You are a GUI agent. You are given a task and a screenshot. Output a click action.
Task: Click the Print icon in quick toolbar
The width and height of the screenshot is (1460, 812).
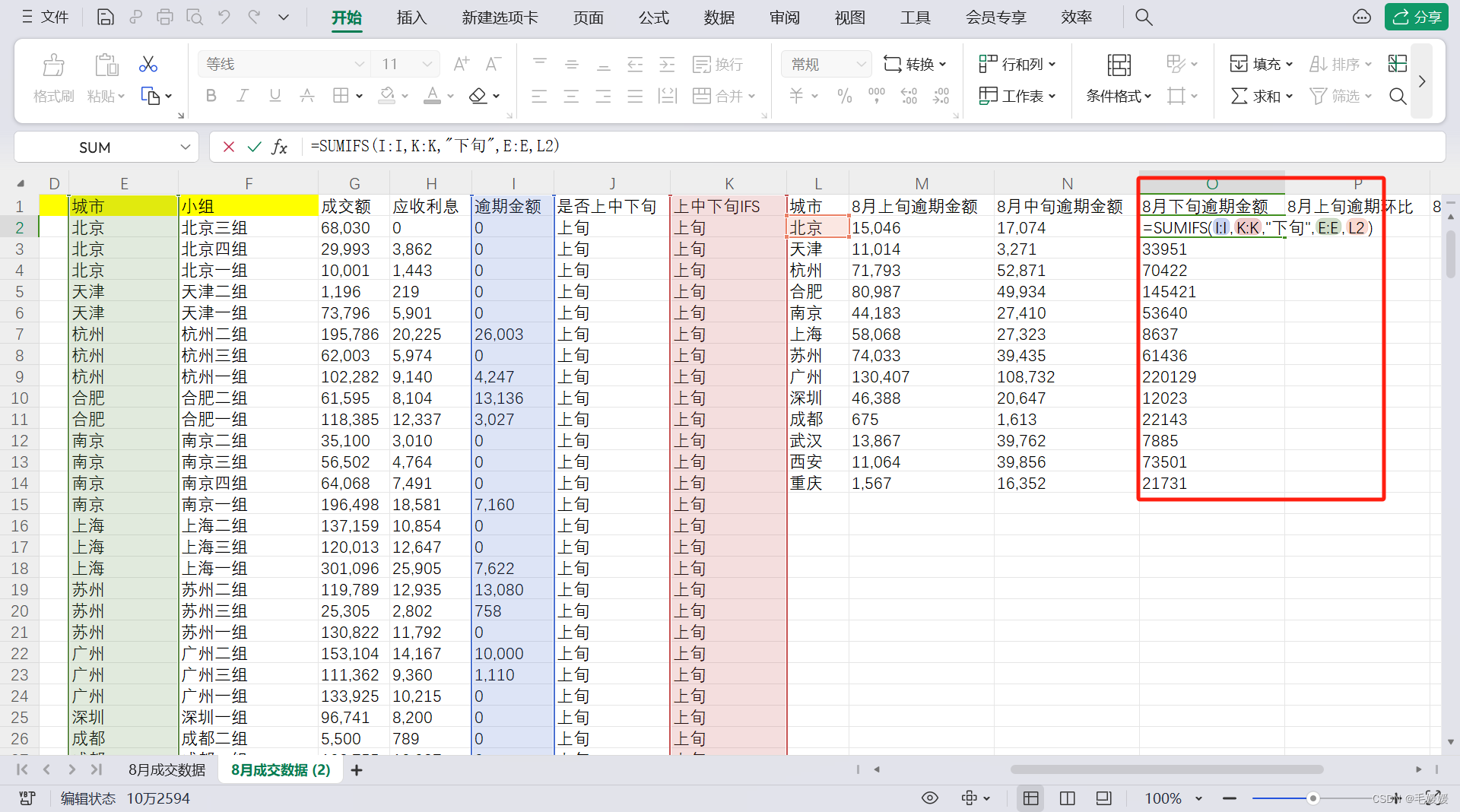pyautogui.click(x=165, y=17)
